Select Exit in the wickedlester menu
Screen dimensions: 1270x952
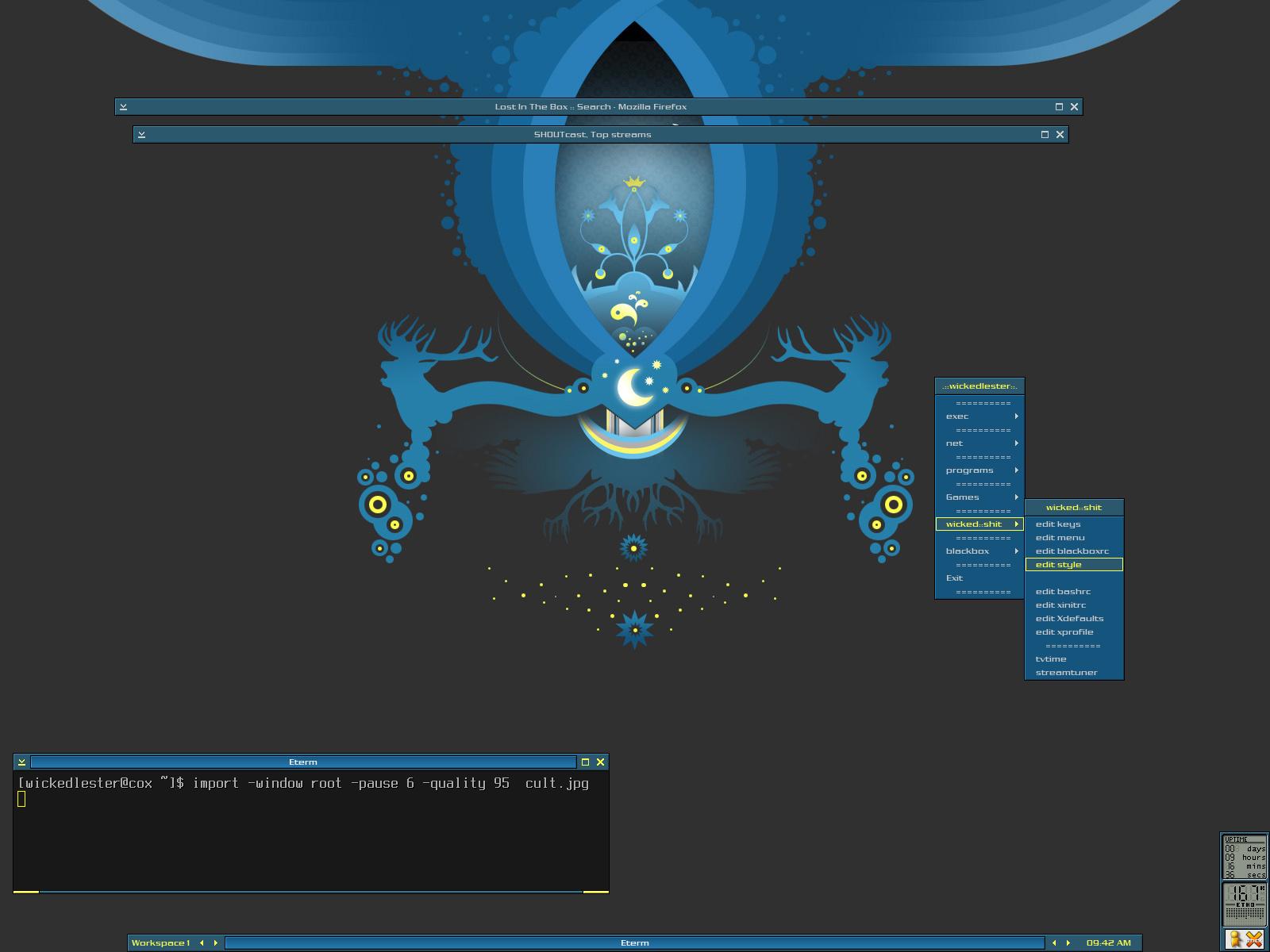[979, 578]
